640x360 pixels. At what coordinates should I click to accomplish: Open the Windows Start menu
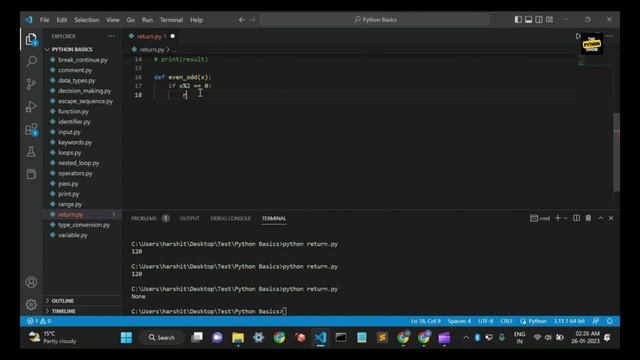(126, 338)
